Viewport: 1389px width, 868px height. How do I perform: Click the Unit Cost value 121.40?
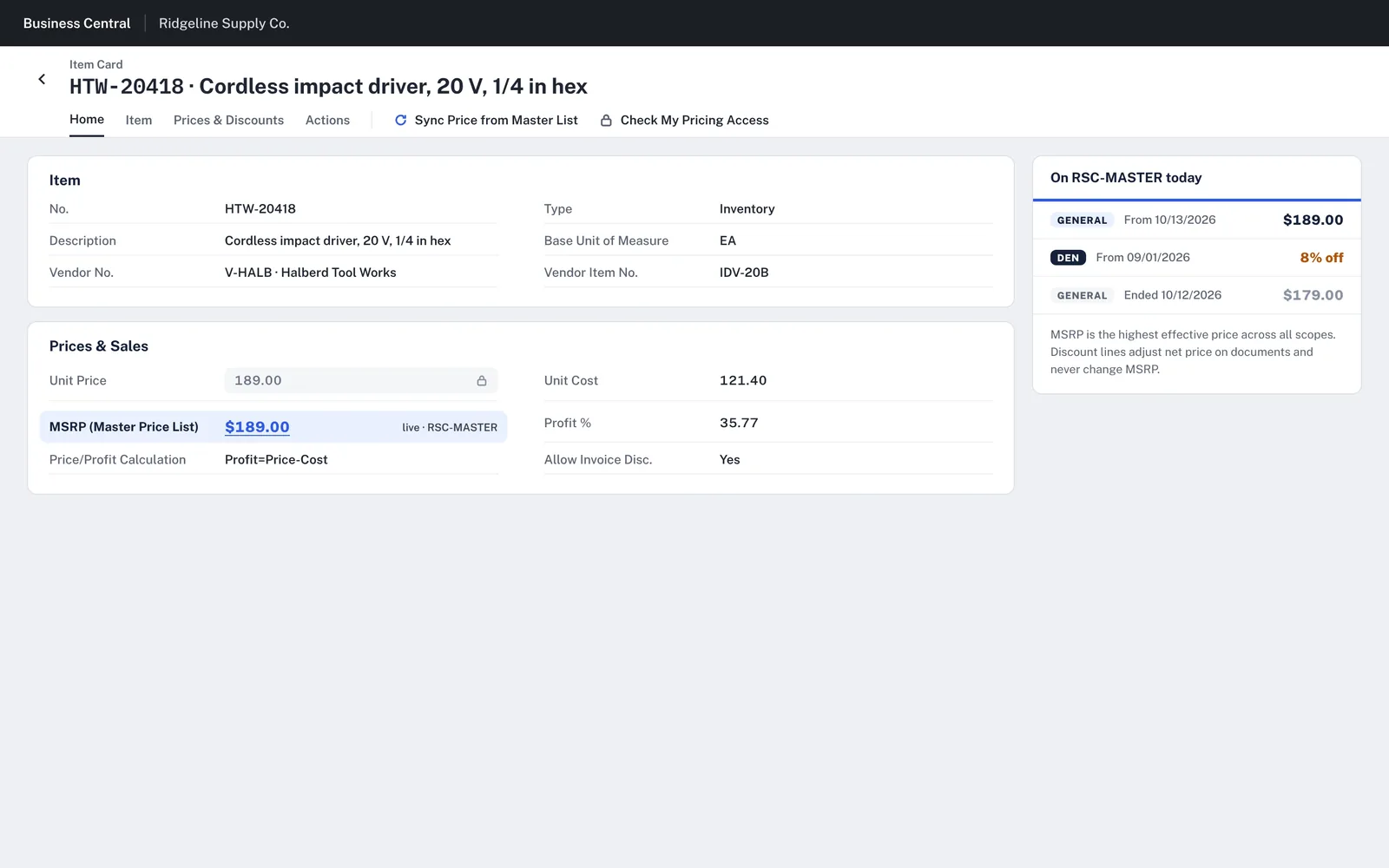click(743, 381)
